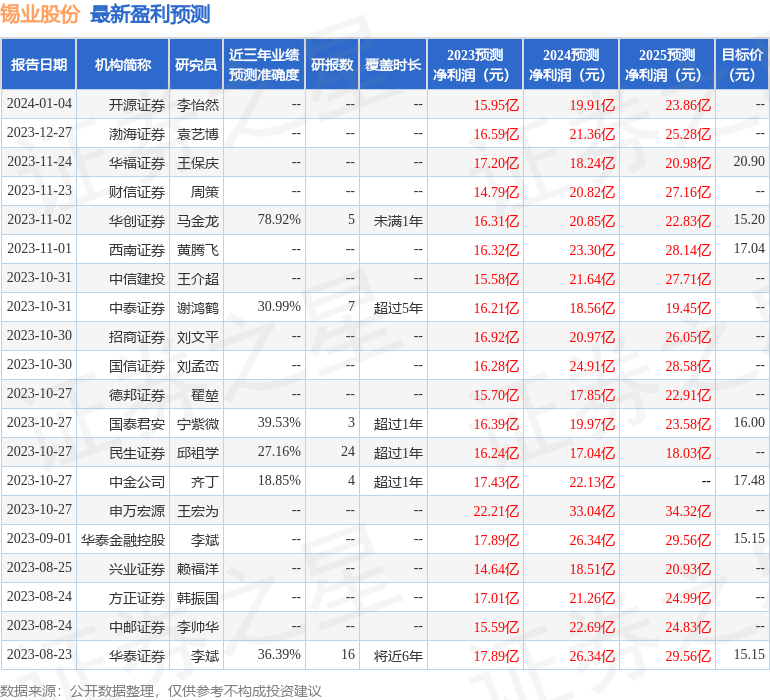
Task: Select target price 20.90
Action: [749, 162]
